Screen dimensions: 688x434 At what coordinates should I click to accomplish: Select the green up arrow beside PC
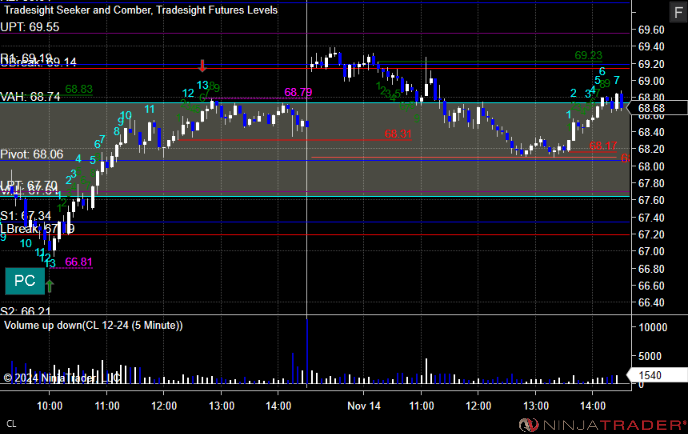tap(50, 286)
